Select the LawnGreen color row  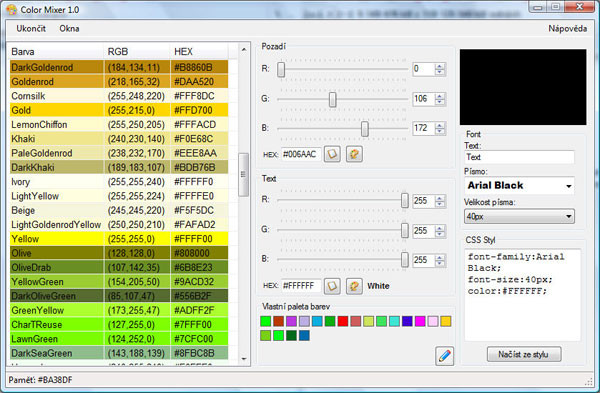coord(119,339)
